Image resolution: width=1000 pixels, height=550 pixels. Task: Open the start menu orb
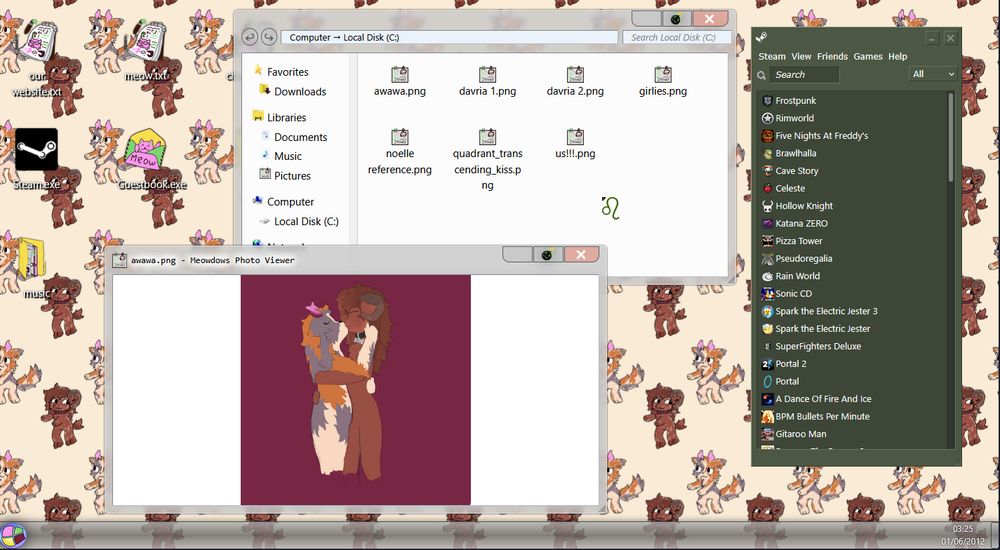click(x=13, y=536)
